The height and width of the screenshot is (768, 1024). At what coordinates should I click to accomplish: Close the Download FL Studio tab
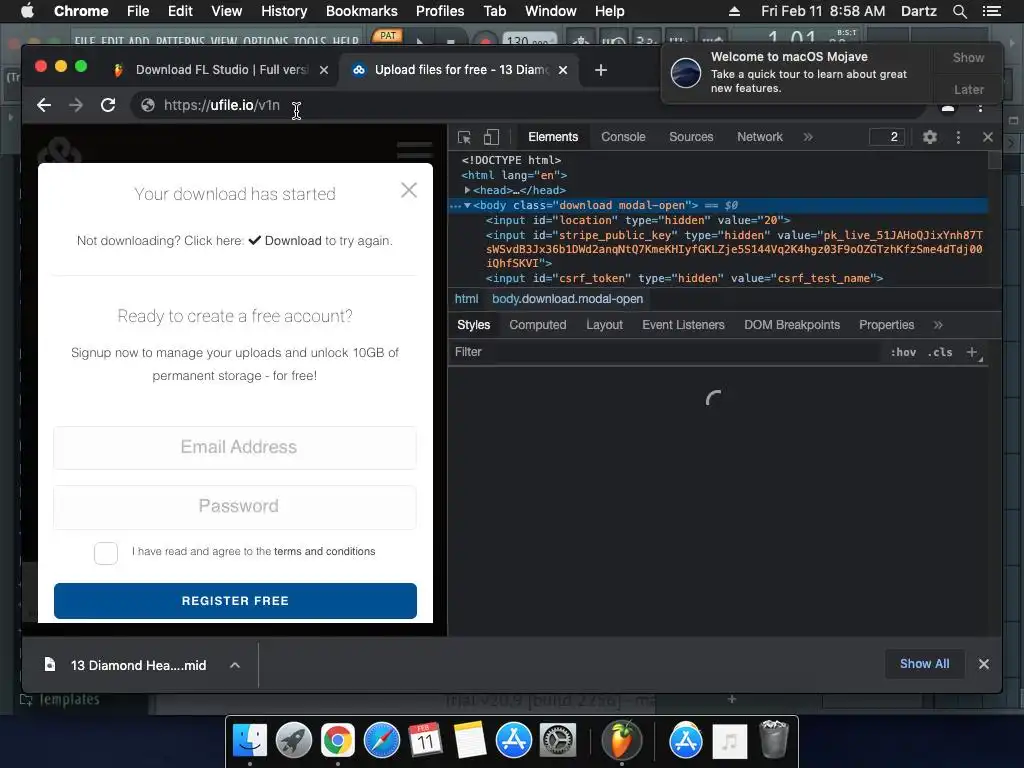[324, 70]
